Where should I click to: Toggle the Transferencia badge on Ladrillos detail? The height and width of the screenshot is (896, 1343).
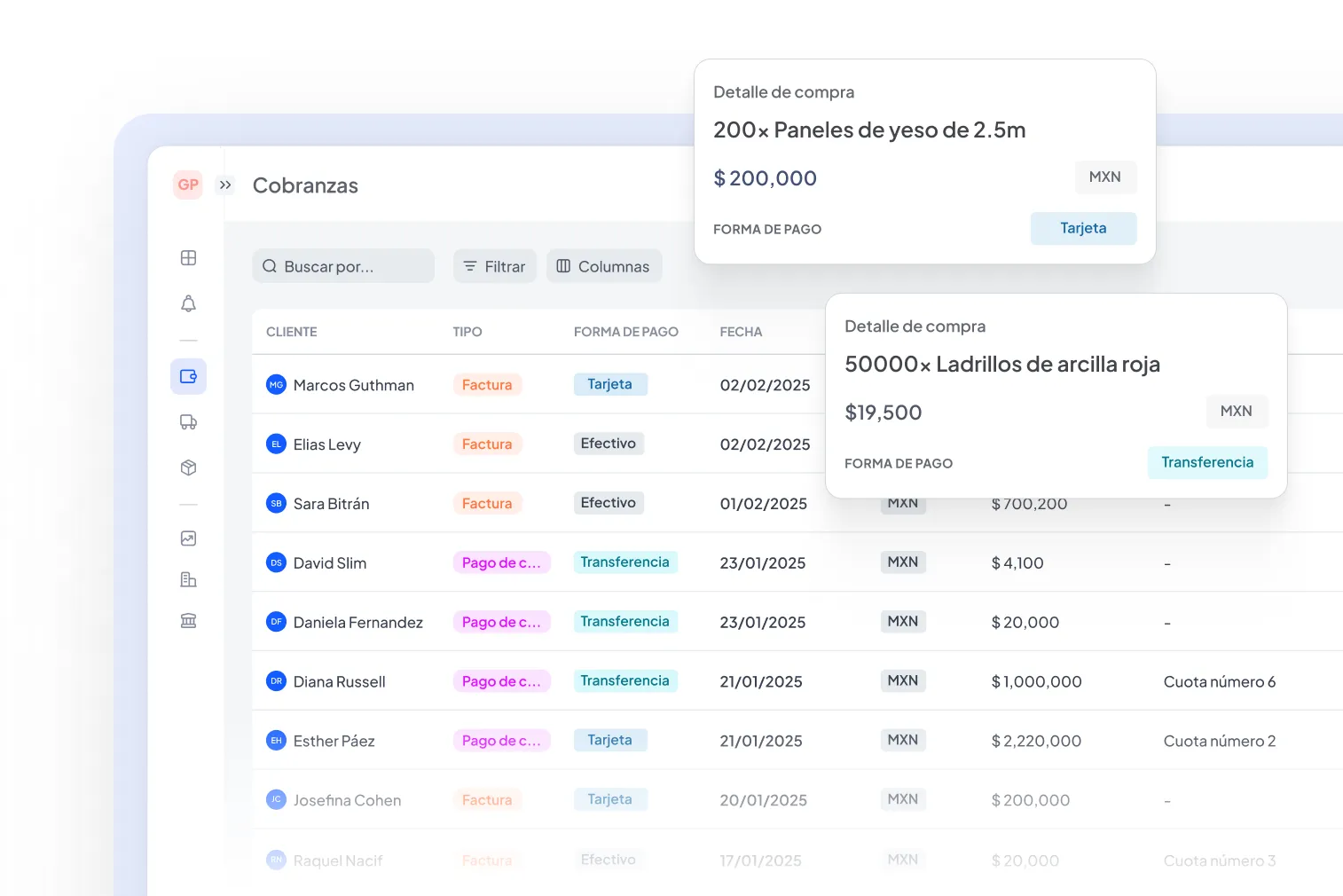pos(1207,462)
